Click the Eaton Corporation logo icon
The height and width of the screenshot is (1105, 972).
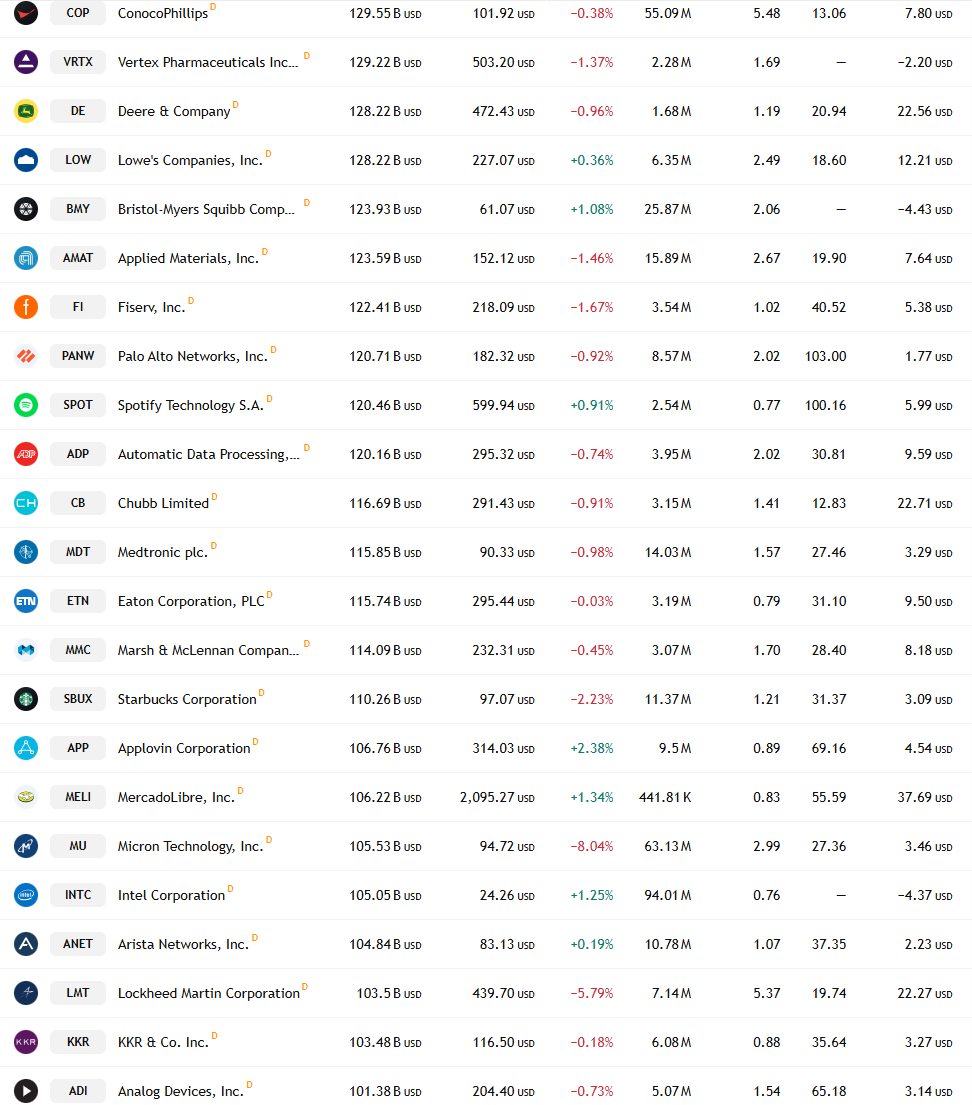[26, 600]
